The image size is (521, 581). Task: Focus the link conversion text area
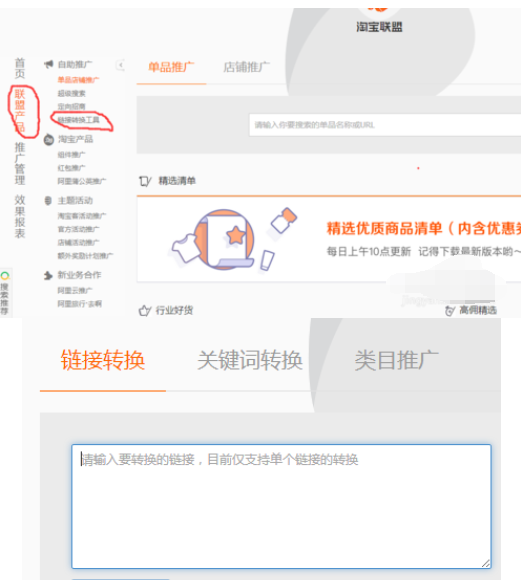[281, 507]
